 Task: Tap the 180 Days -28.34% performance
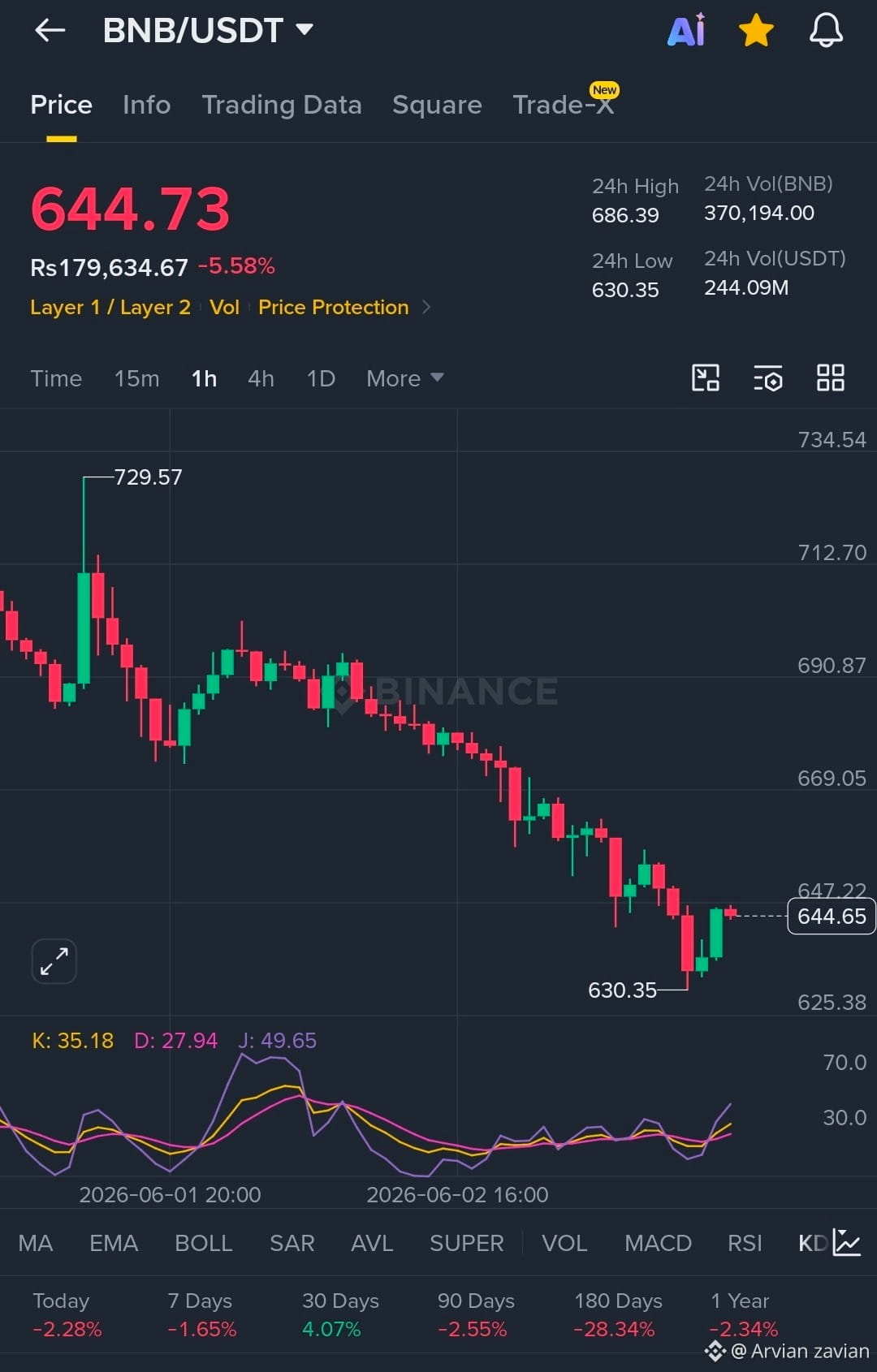point(618,1315)
